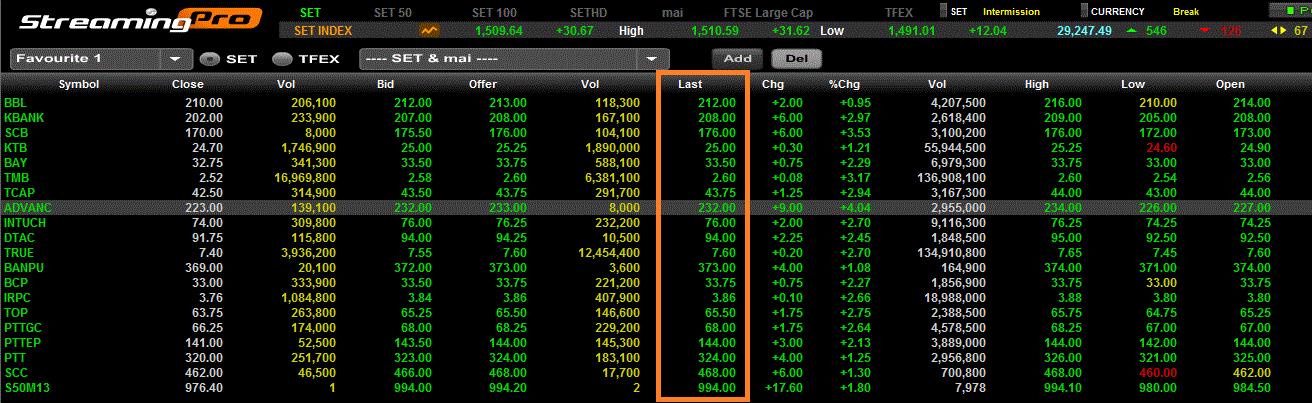Image resolution: width=1312 pixels, height=403 pixels.
Task: Click the Del button
Action: coord(796,59)
